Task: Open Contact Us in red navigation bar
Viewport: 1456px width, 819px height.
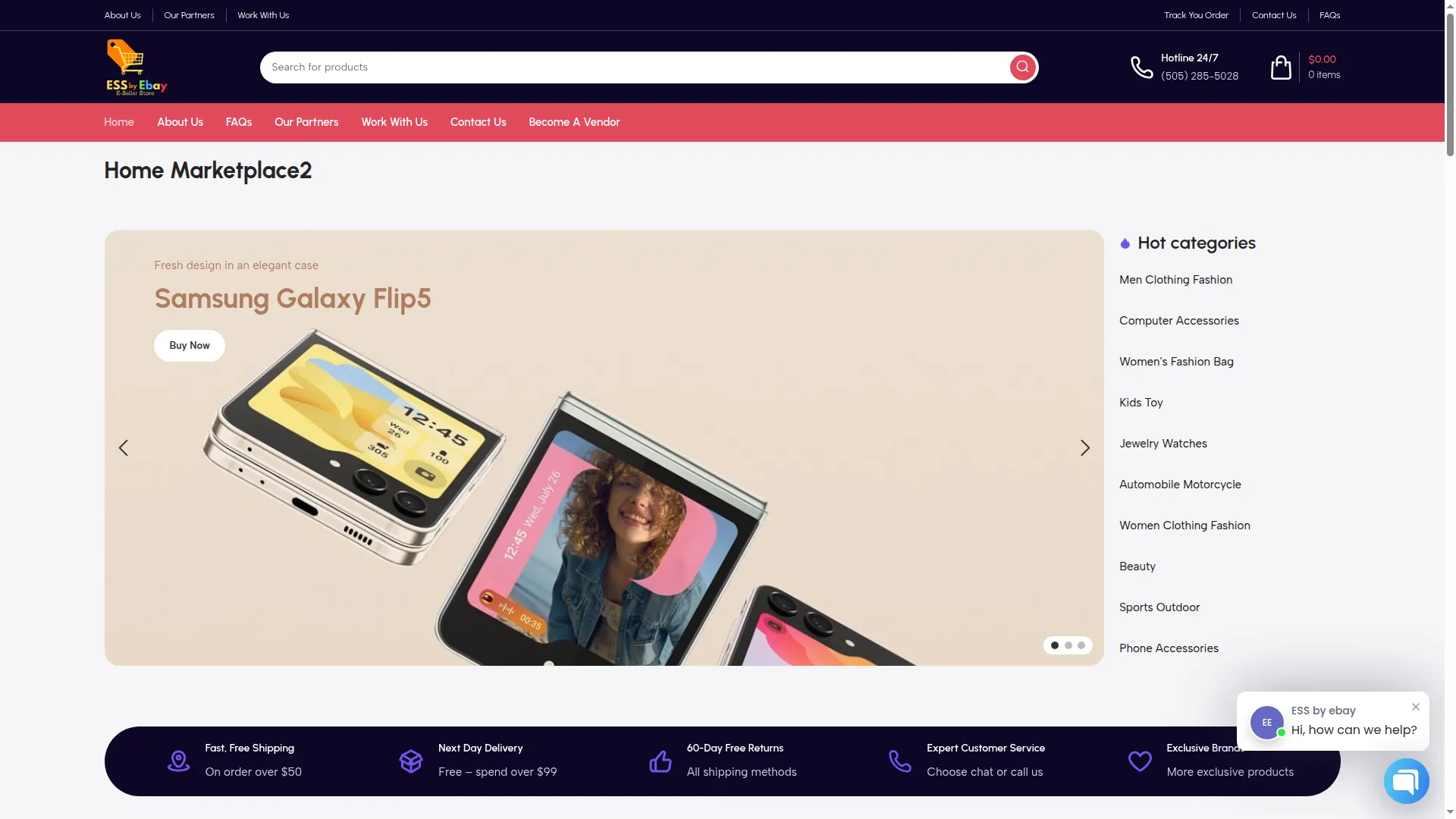Action: tap(478, 122)
